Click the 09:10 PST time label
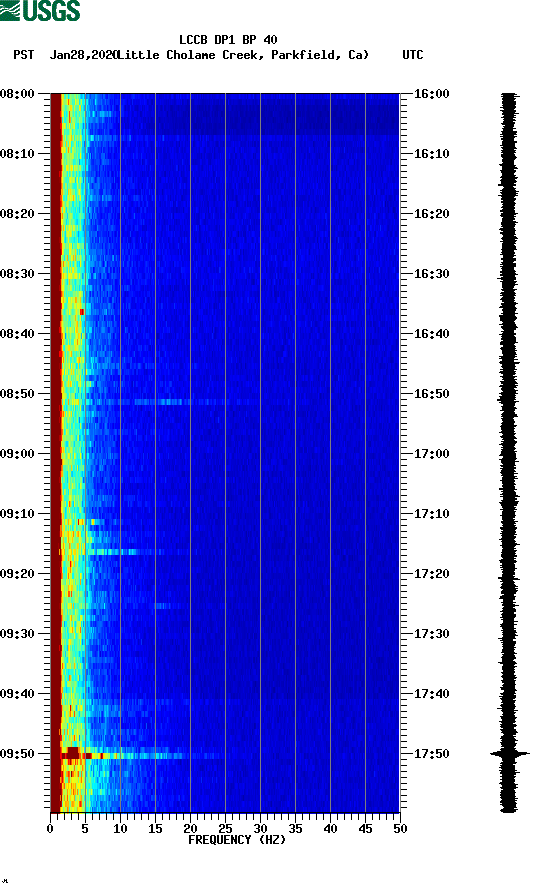552x892 pixels. click(x=17, y=514)
